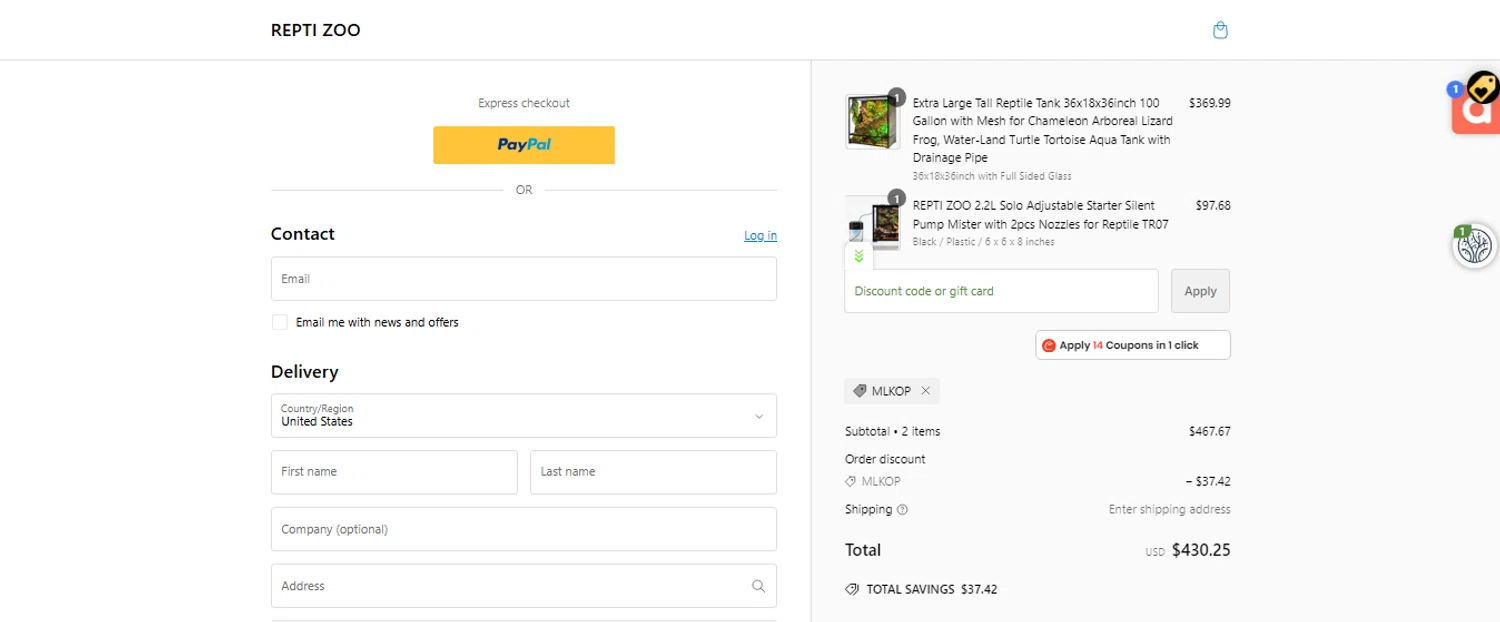The width and height of the screenshot is (1500, 622).
Task: Click the Enter shipping address text
Action: pyautogui.click(x=1170, y=510)
